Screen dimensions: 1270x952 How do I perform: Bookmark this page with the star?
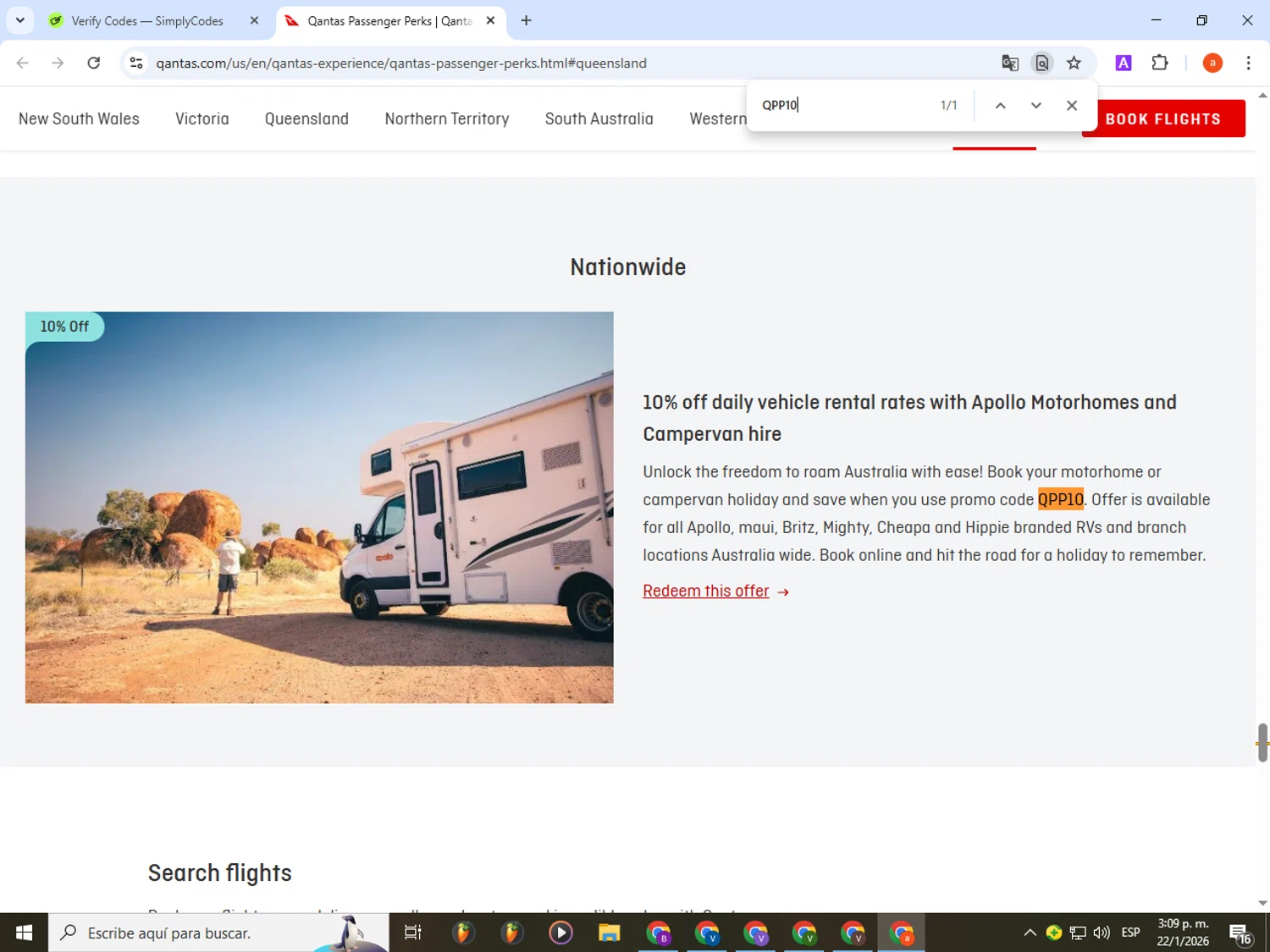1074,63
